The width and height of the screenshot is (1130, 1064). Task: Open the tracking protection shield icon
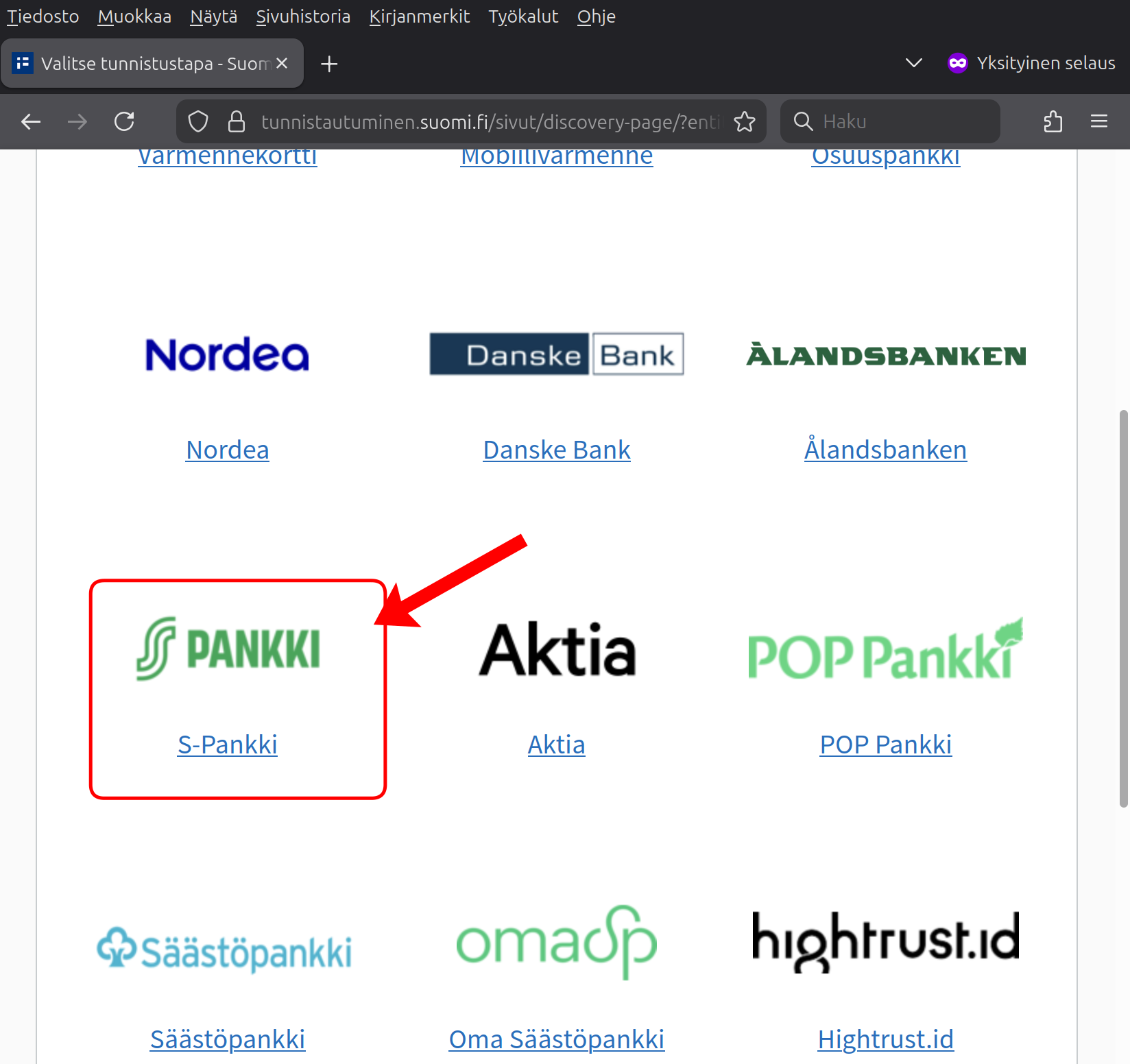tap(198, 122)
